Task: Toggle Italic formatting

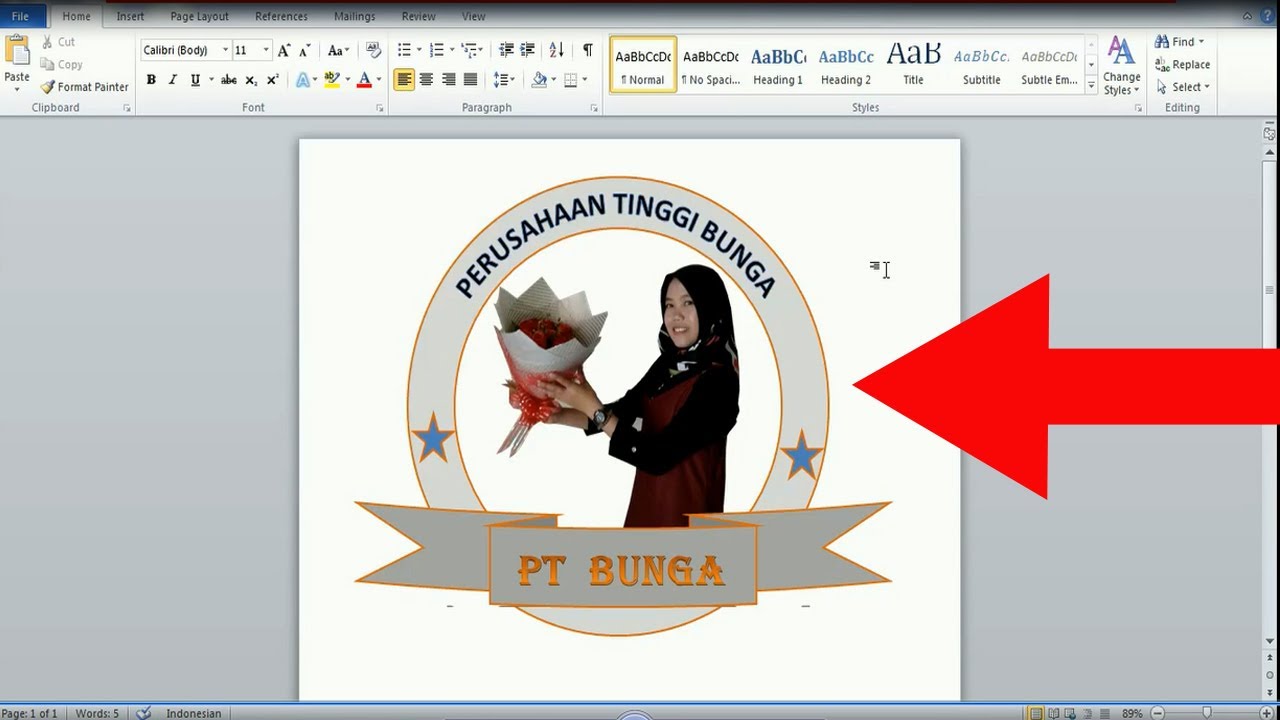Action: pos(173,80)
